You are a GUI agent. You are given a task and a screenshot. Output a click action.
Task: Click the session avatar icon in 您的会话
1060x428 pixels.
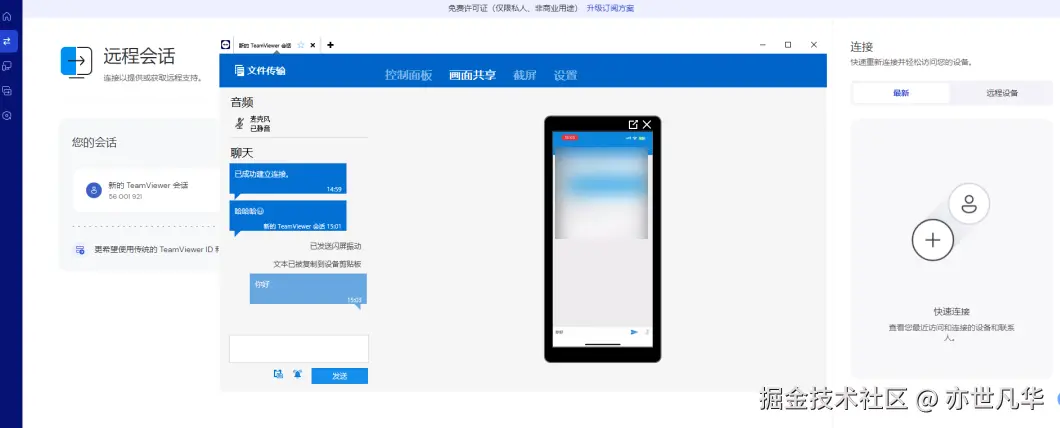tap(94, 190)
